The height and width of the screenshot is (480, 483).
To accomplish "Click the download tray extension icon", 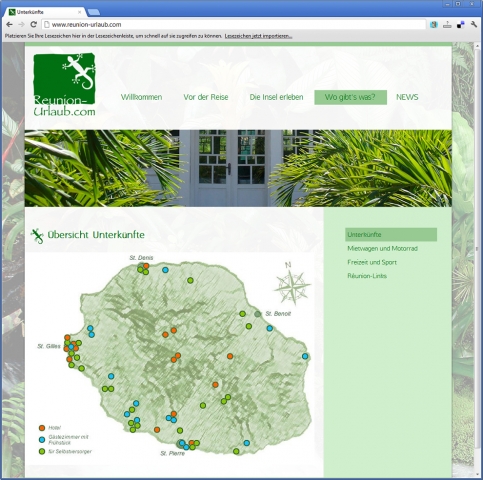I will pos(447,24).
